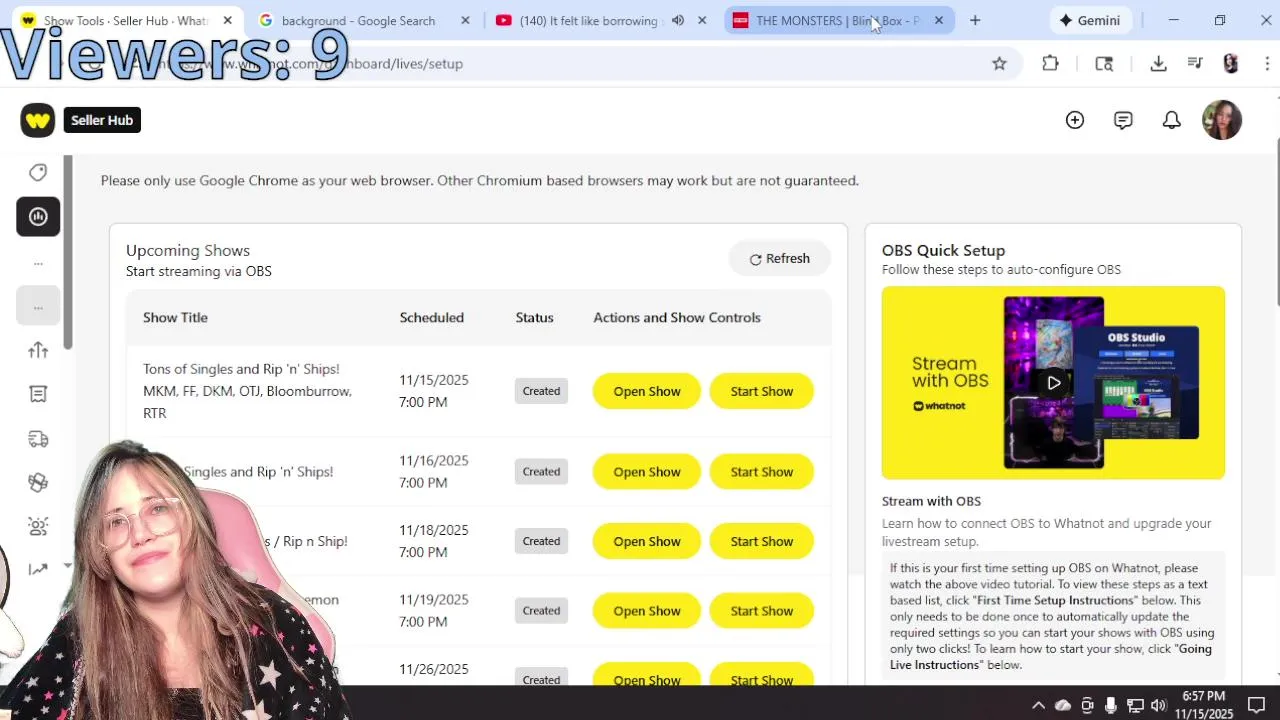Open the people community icon in sidebar
This screenshot has width=1280, height=720.
coord(38,526)
